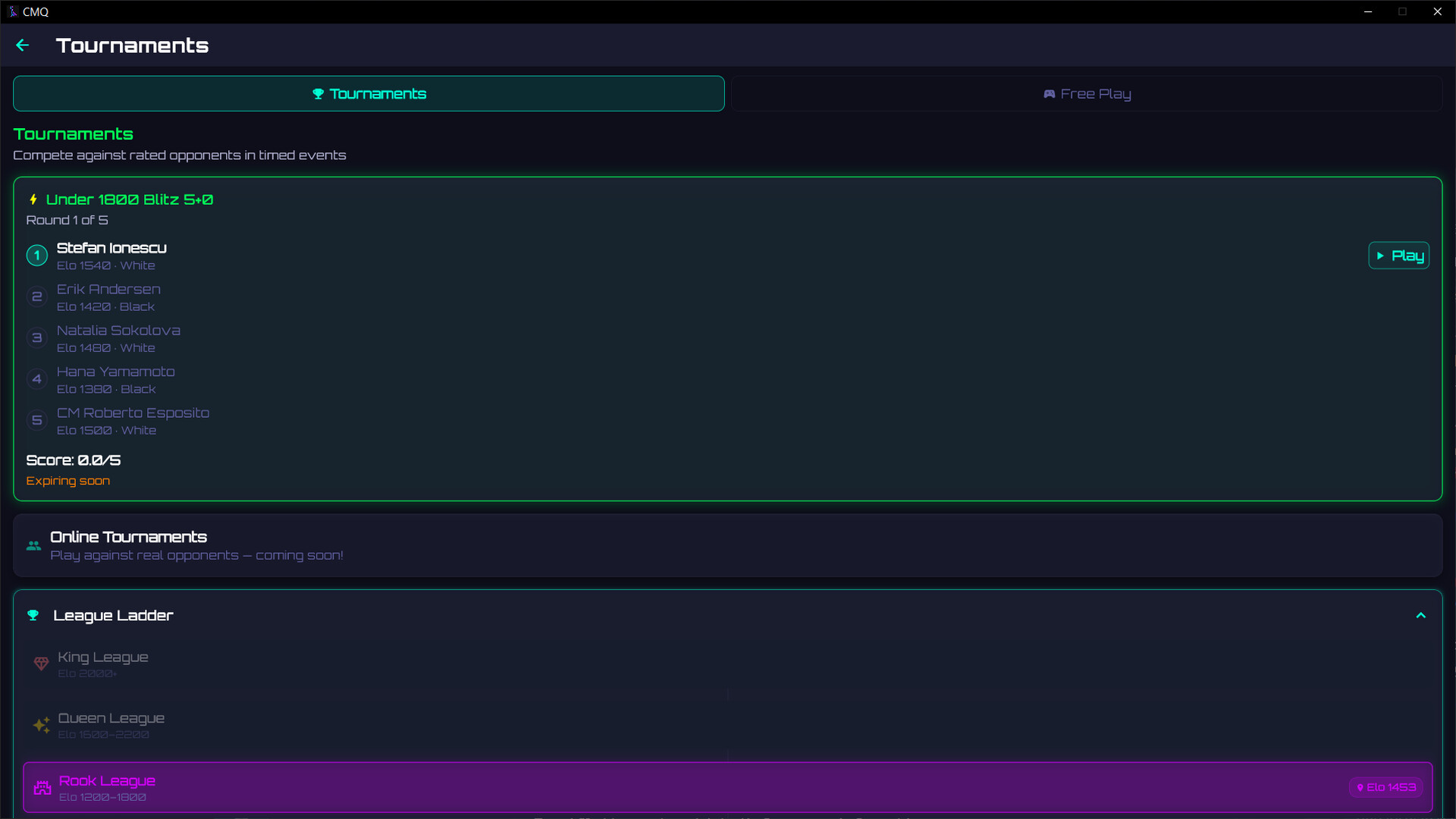
Task: Select opponent Erik Andersen
Action: 108,290
